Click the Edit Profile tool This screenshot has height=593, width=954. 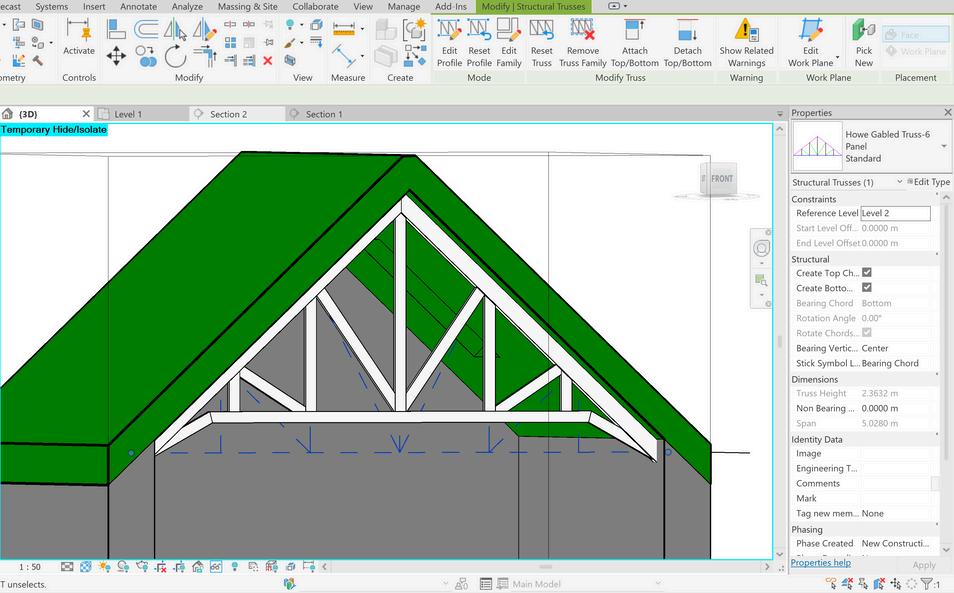[449, 43]
